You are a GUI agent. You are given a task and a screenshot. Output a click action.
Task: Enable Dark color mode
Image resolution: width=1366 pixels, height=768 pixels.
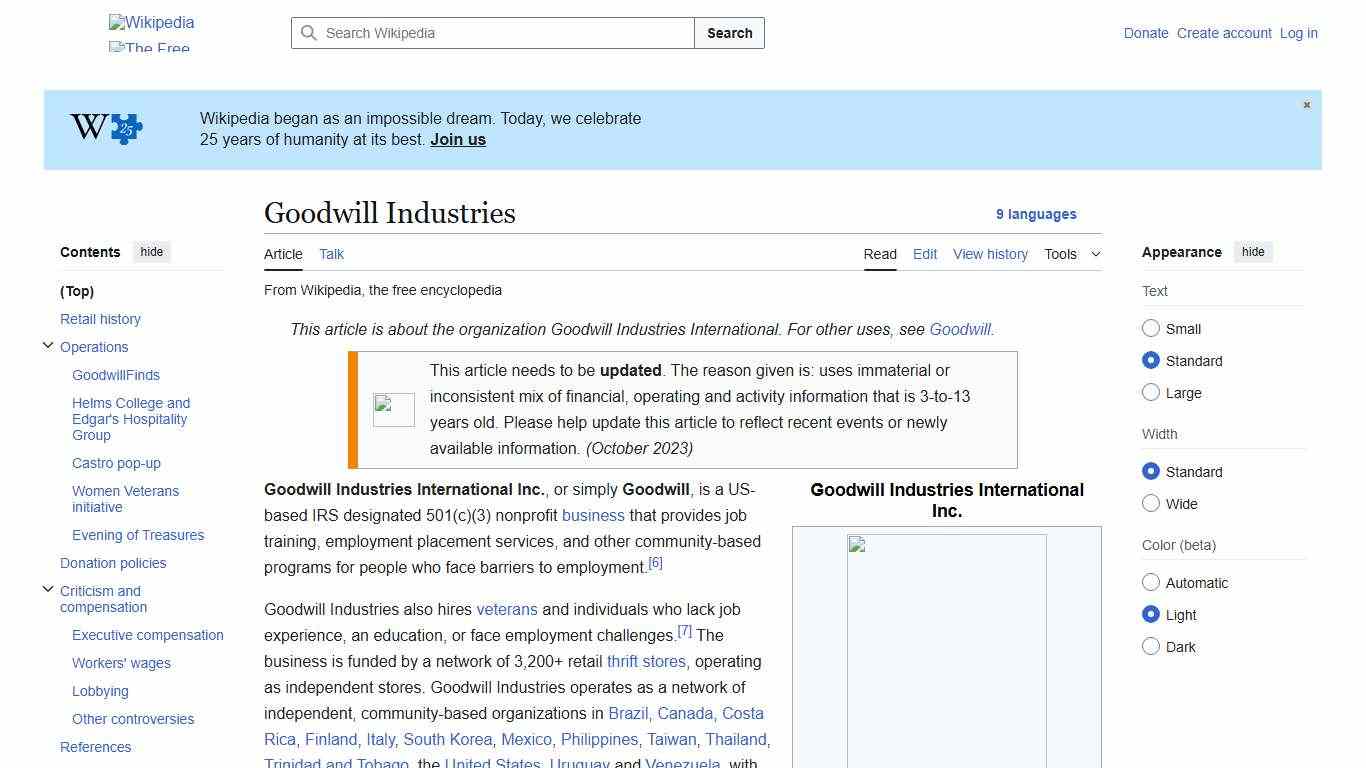pyautogui.click(x=1151, y=647)
